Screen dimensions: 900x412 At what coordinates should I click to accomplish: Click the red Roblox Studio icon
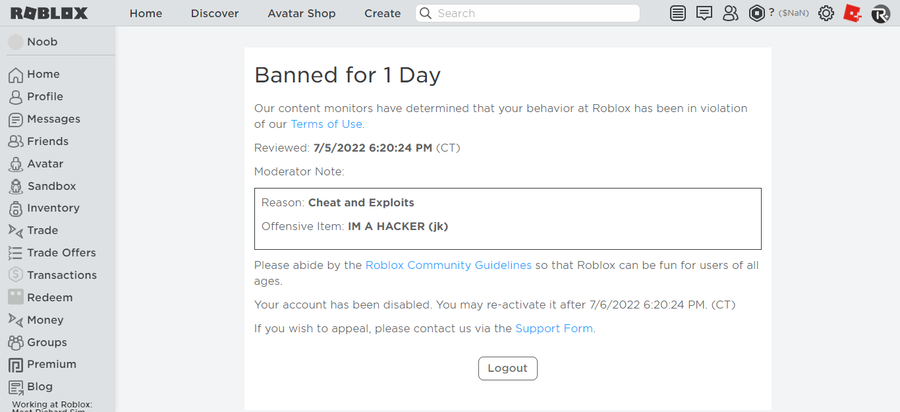pyautogui.click(x=852, y=13)
